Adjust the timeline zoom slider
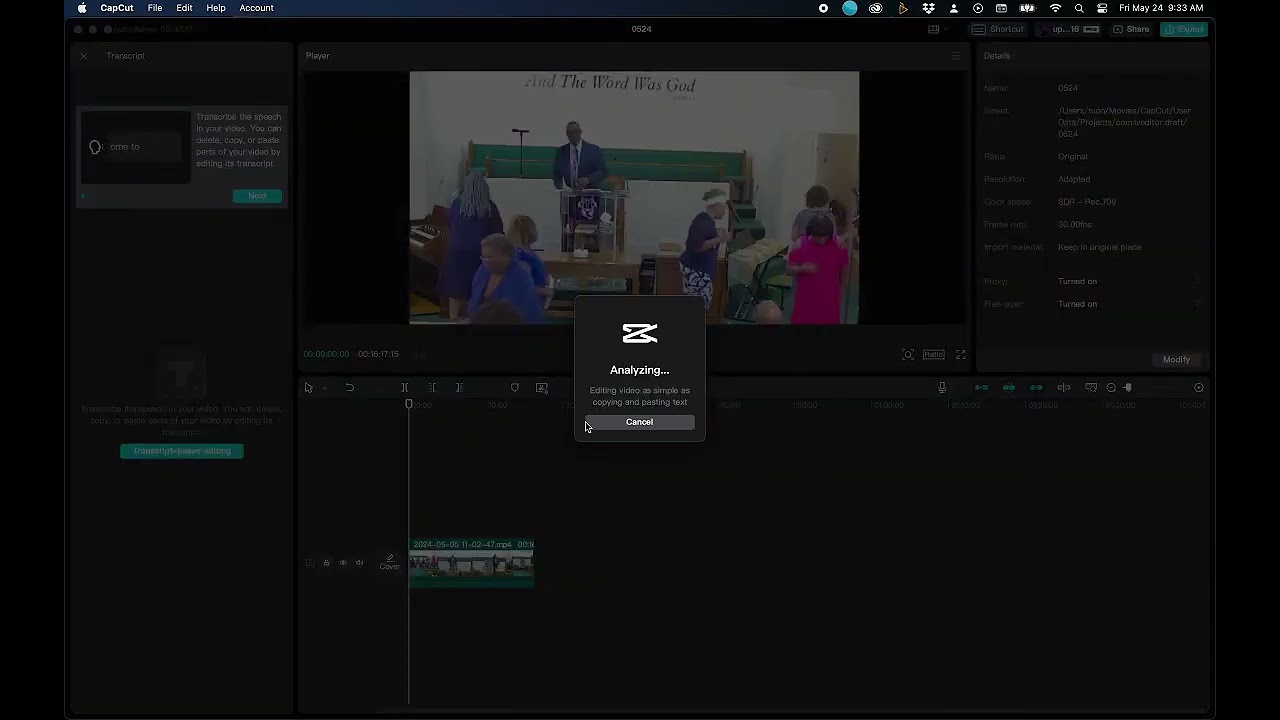Screen dimensions: 1280x720 pyautogui.click(x=1127, y=388)
